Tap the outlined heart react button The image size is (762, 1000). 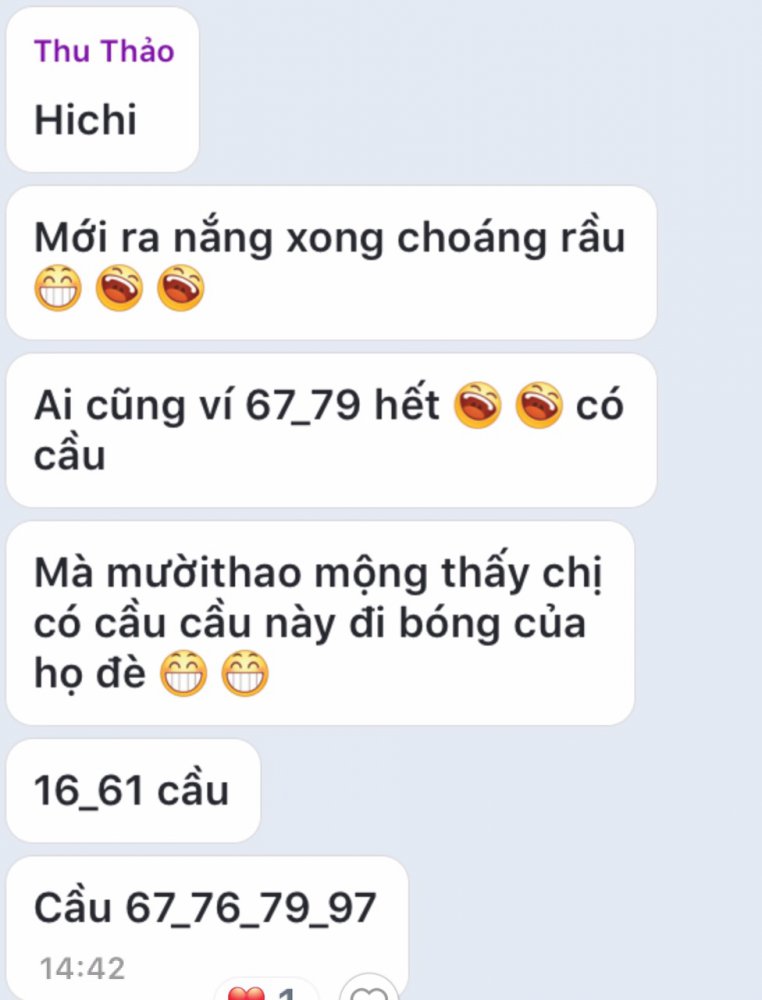[x=369, y=992]
